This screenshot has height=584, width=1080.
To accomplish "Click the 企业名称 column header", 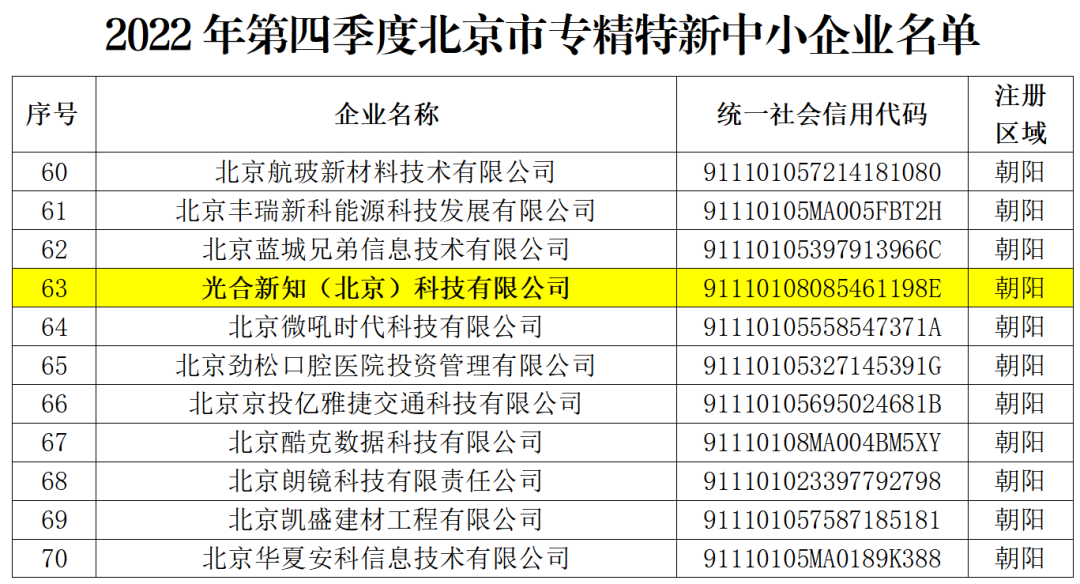I will [x=386, y=114].
